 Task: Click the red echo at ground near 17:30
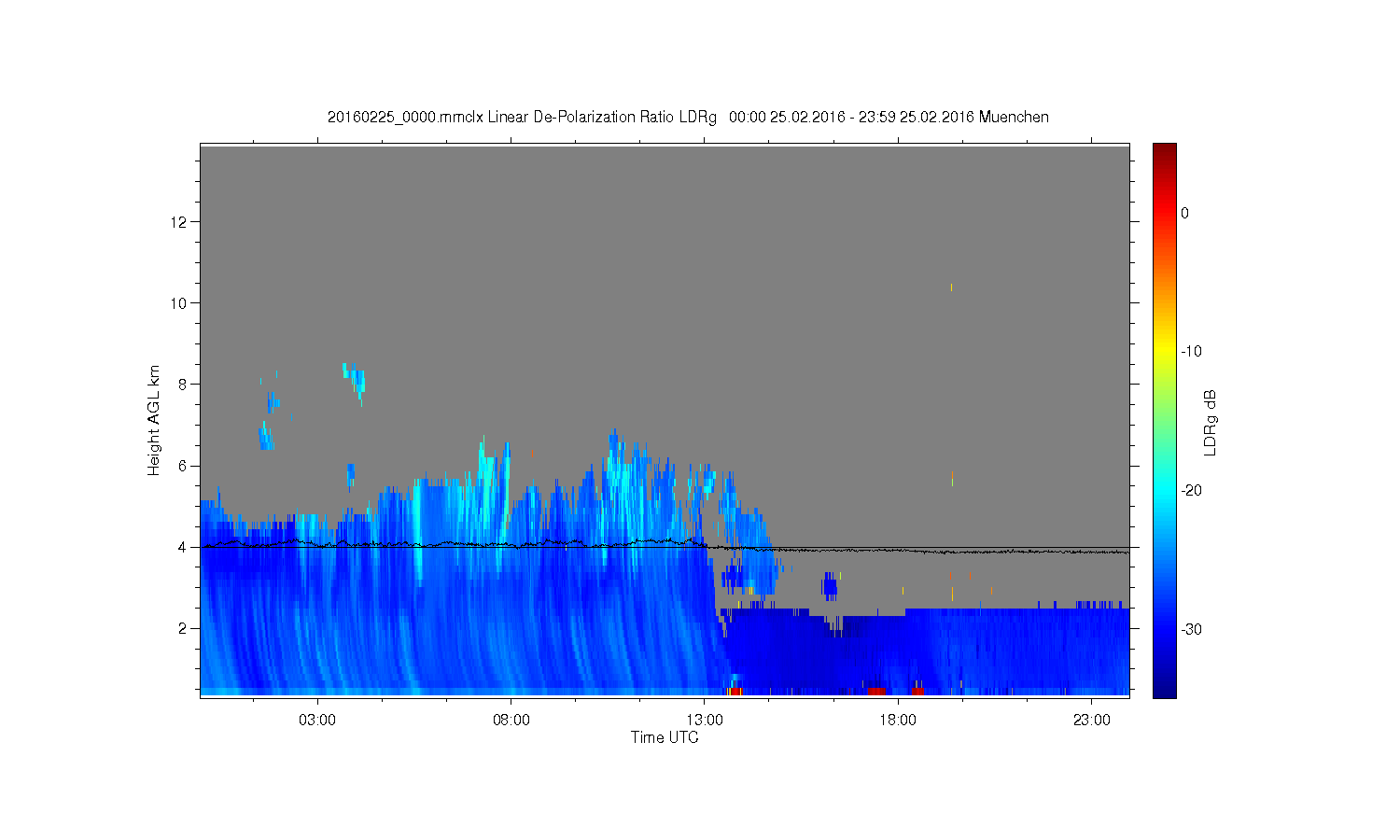[876, 692]
